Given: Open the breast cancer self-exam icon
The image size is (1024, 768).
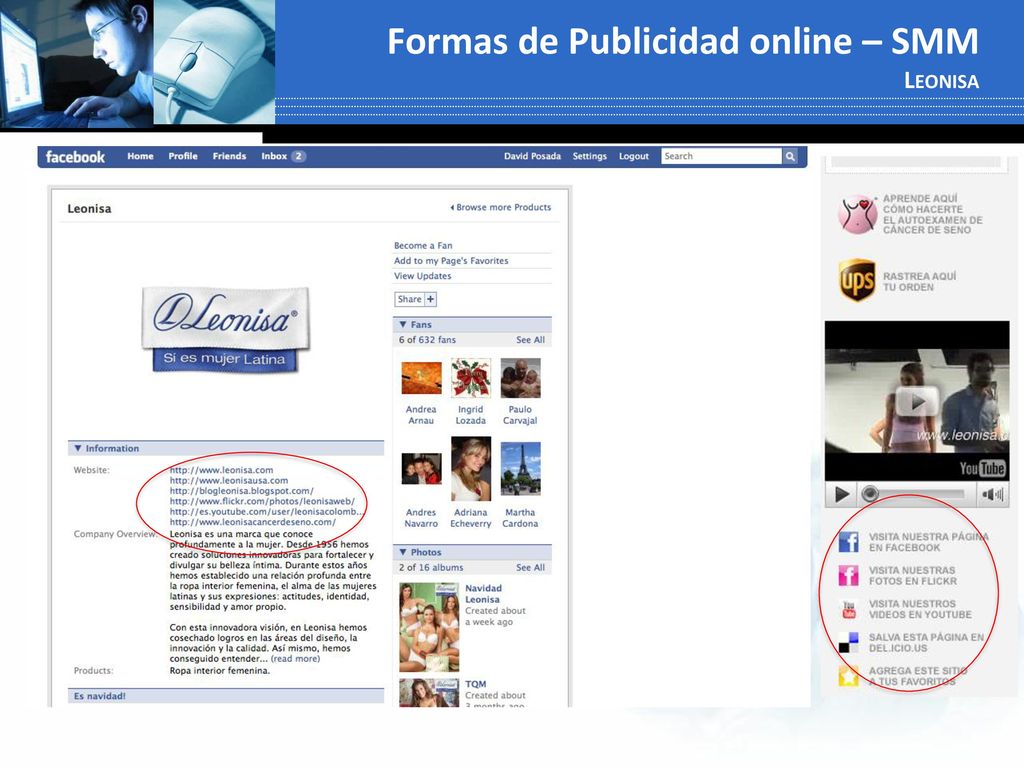Looking at the screenshot, I should click(x=857, y=214).
